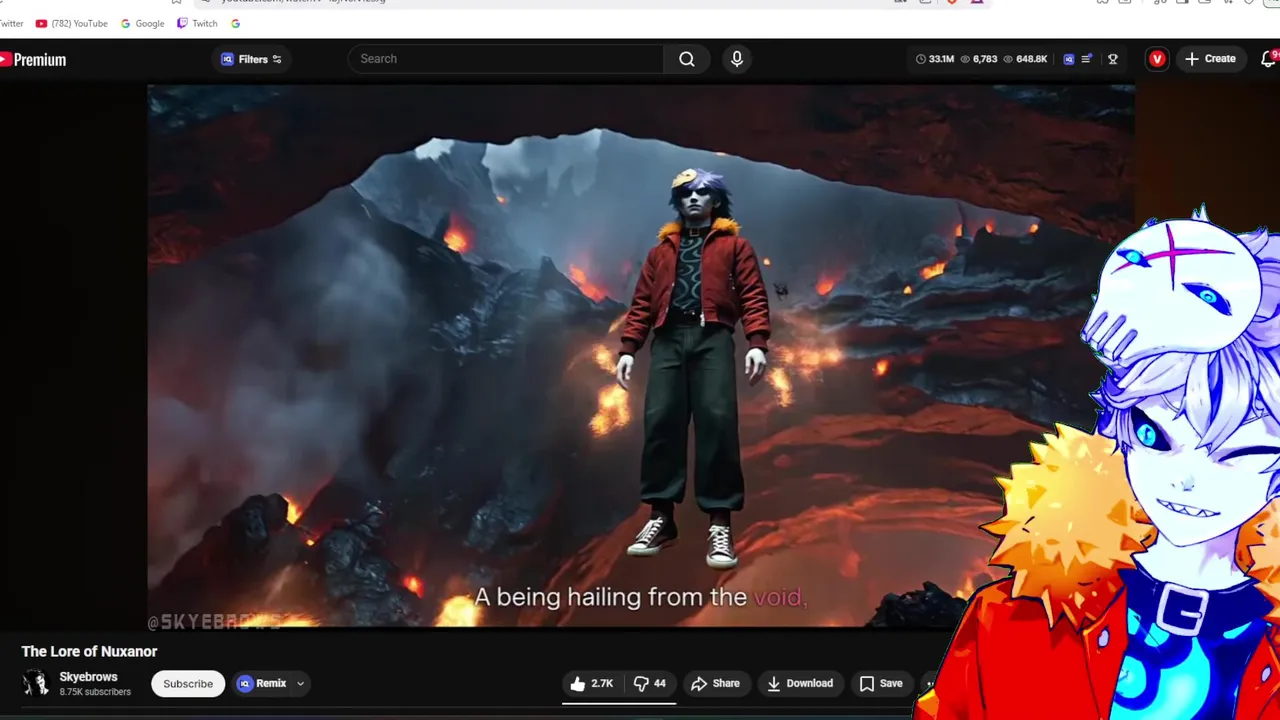Click the magnifier search button

pyautogui.click(x=687, y=59)
